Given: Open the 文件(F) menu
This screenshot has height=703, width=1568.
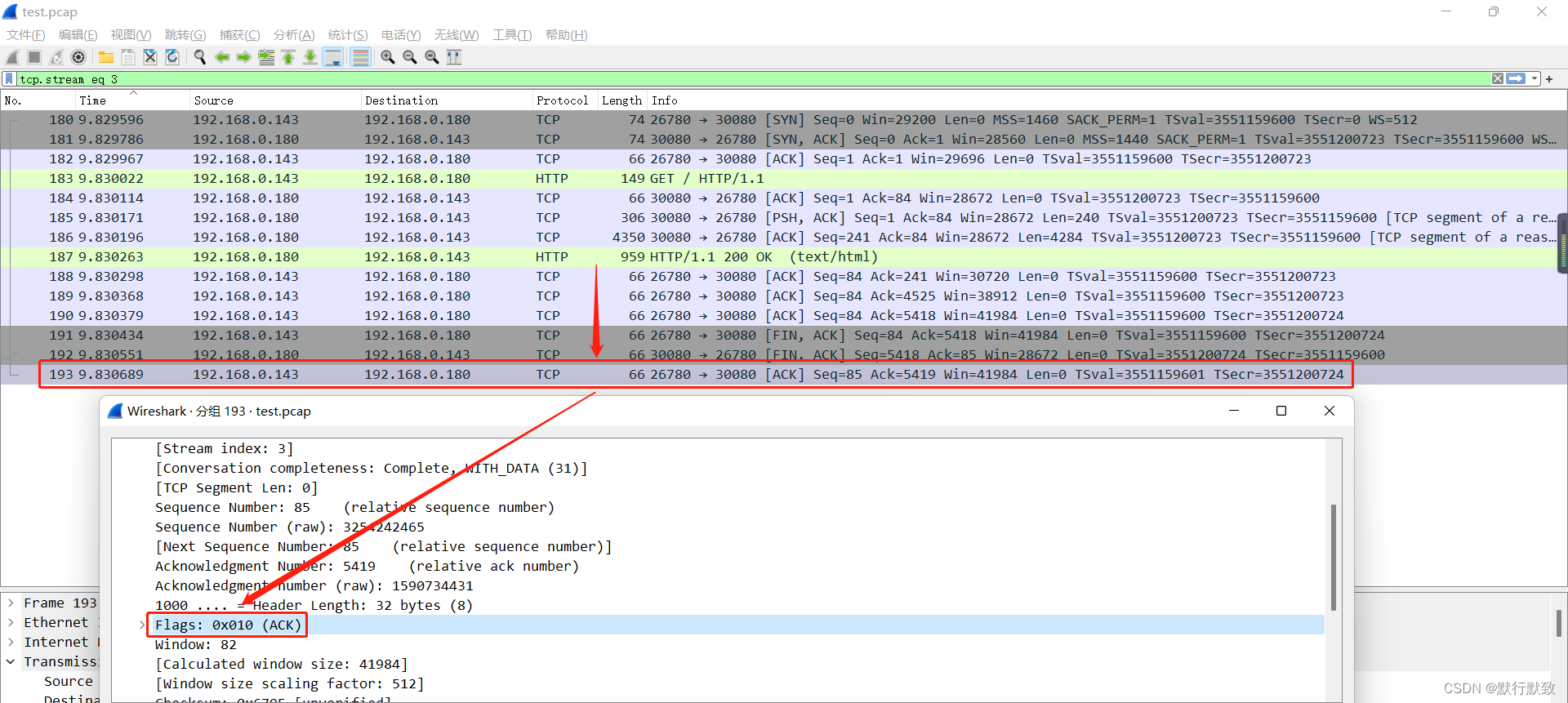Looking at the screenshot, I should click(x=26, y=35).
